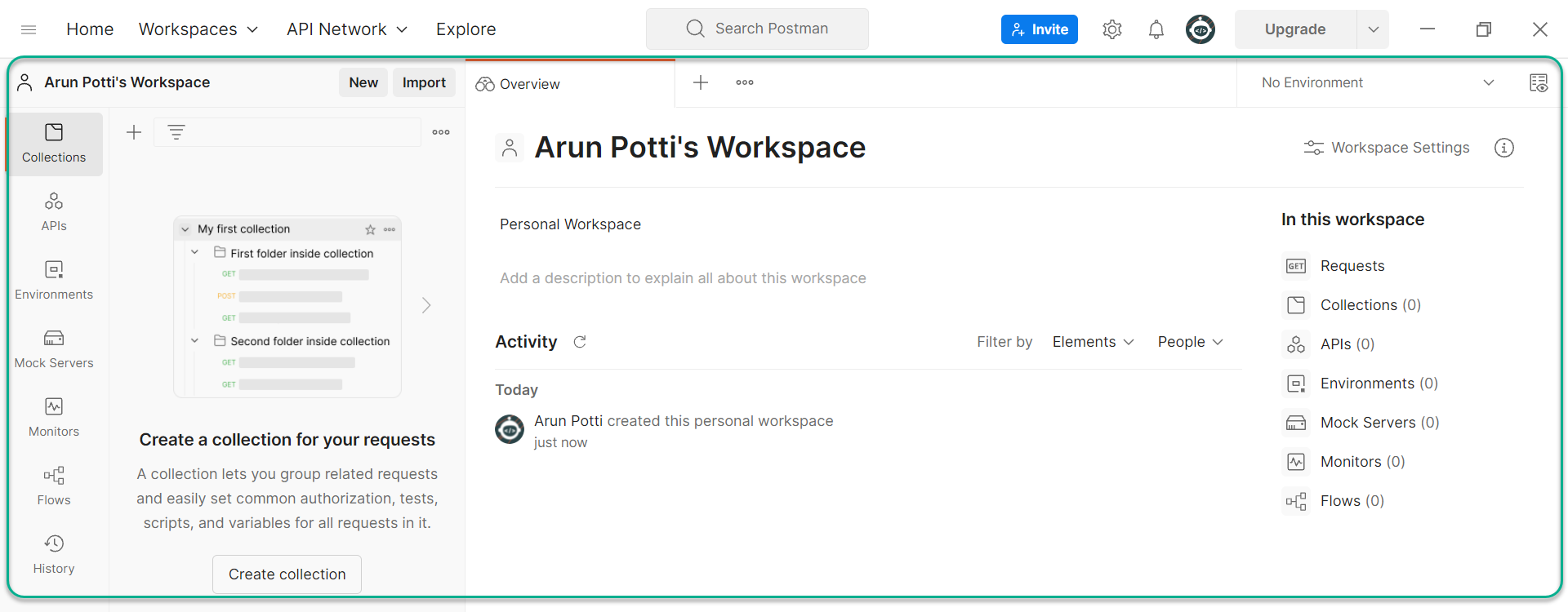
Task: Click Requests icon in workspace list
Action: [x=1296, y=266]
